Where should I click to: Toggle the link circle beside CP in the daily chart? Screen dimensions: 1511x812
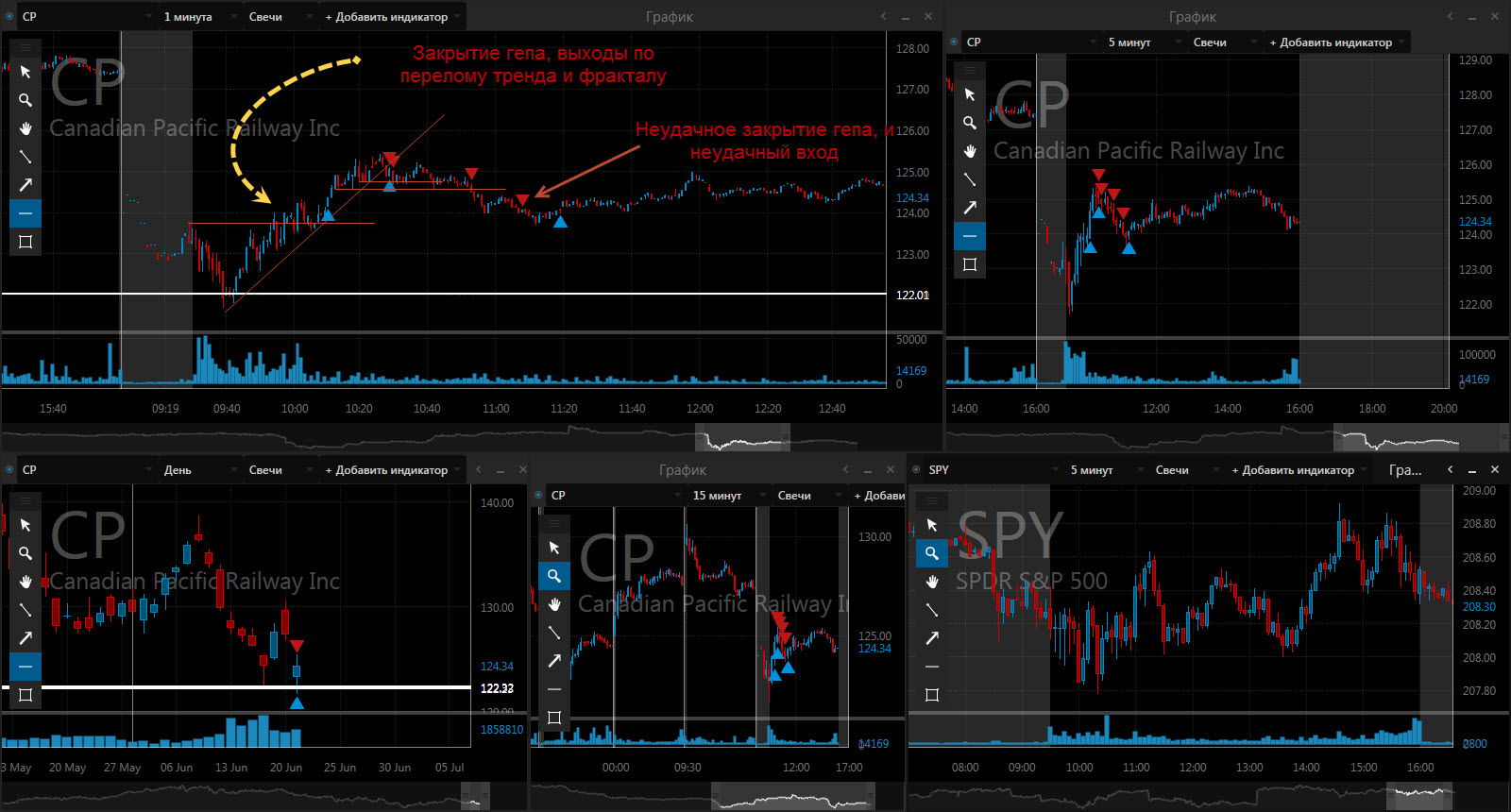pos(10,470)
